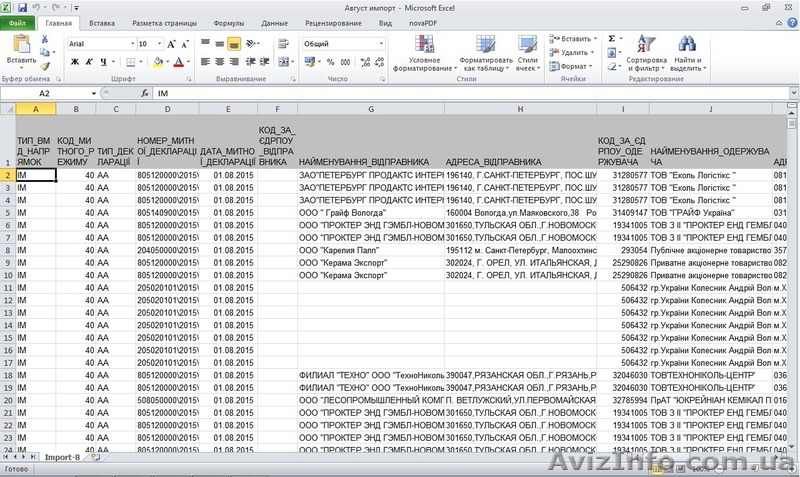Switch to the Формулы ribbon tab
800x477 pixels.
(x=228, y=22)
